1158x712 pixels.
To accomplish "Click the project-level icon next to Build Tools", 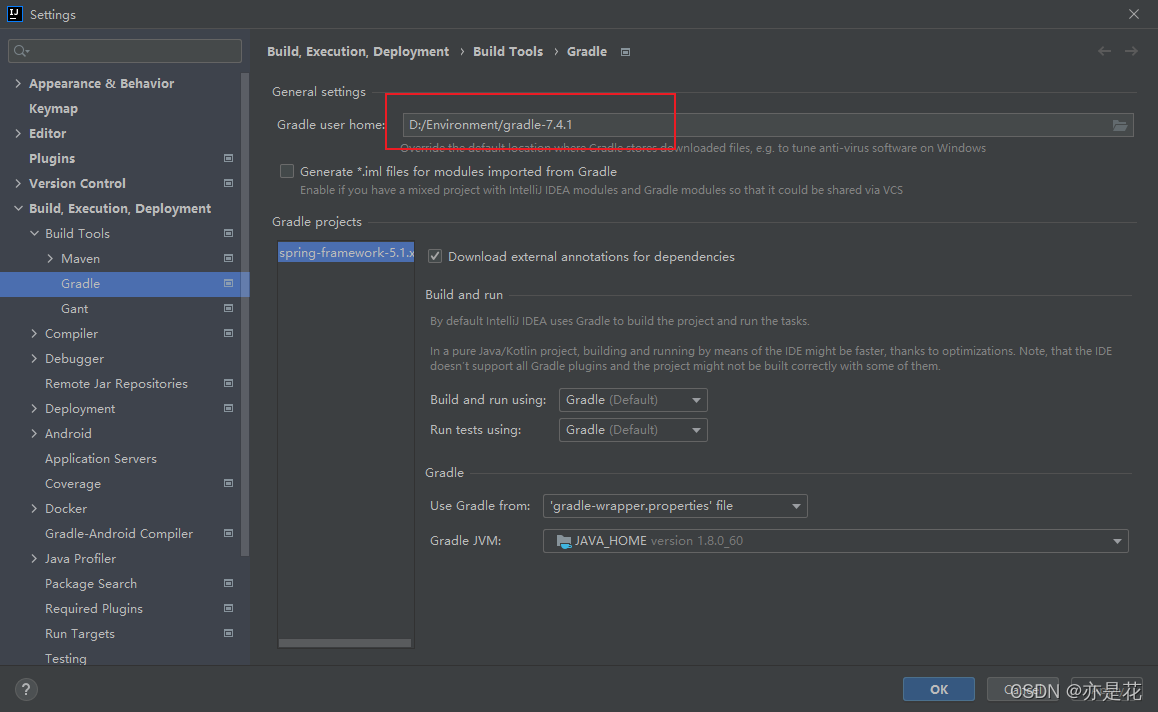I will (228, 233).
